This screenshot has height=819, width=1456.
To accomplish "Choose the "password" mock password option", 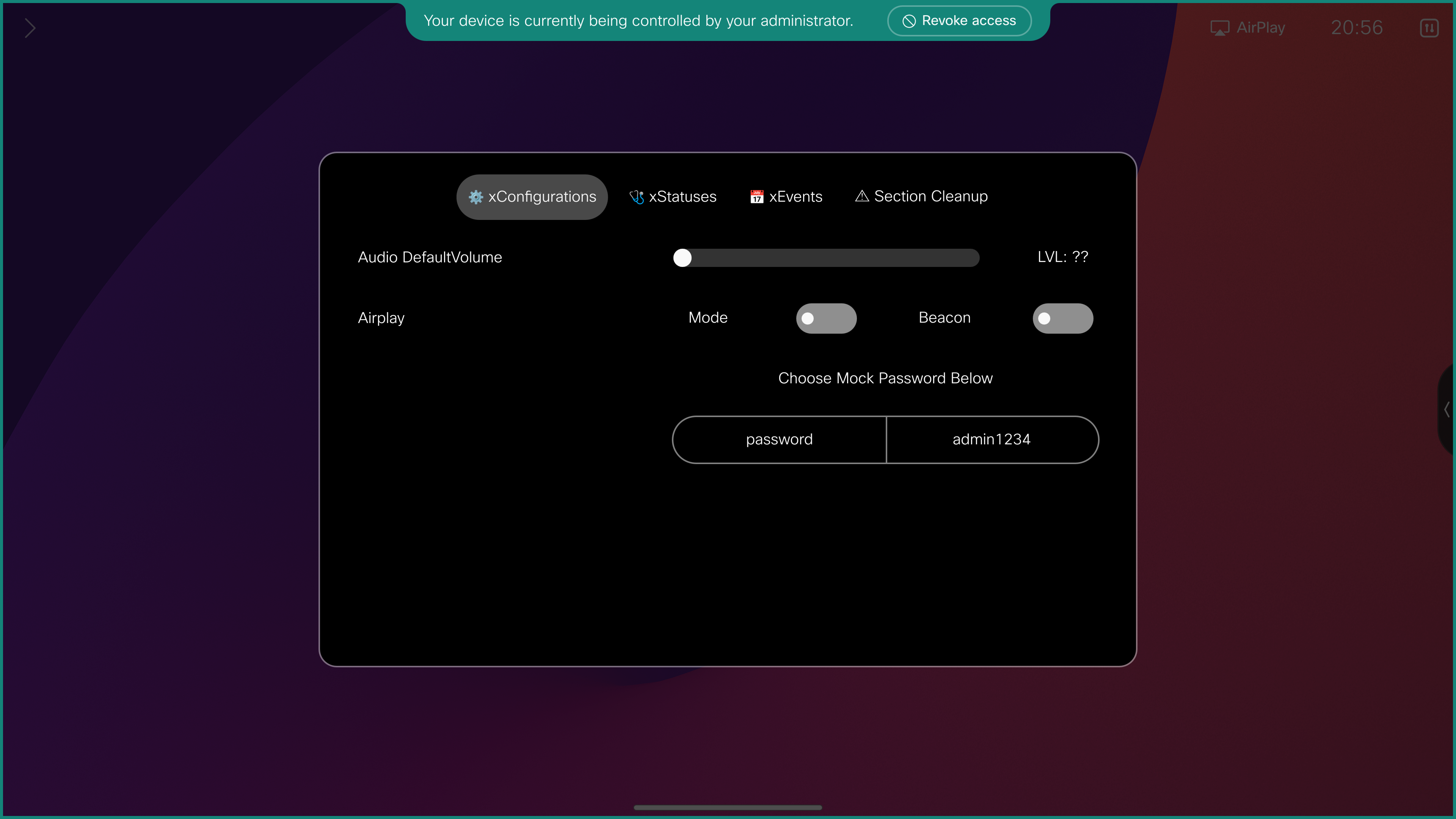I will point(779,440).
